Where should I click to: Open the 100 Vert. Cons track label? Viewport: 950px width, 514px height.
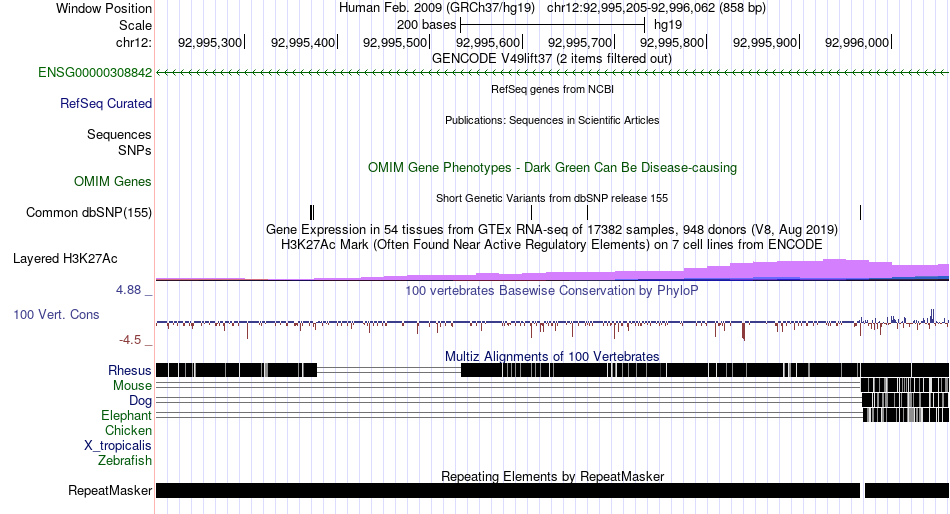coord(56,315)
